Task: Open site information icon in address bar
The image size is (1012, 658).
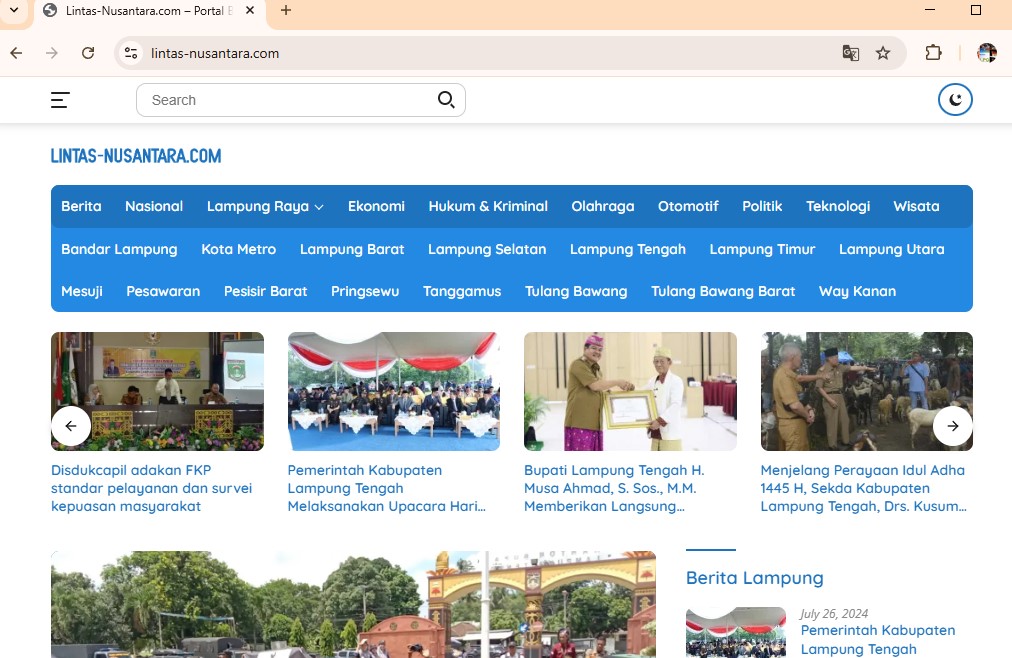Action: 131,53
